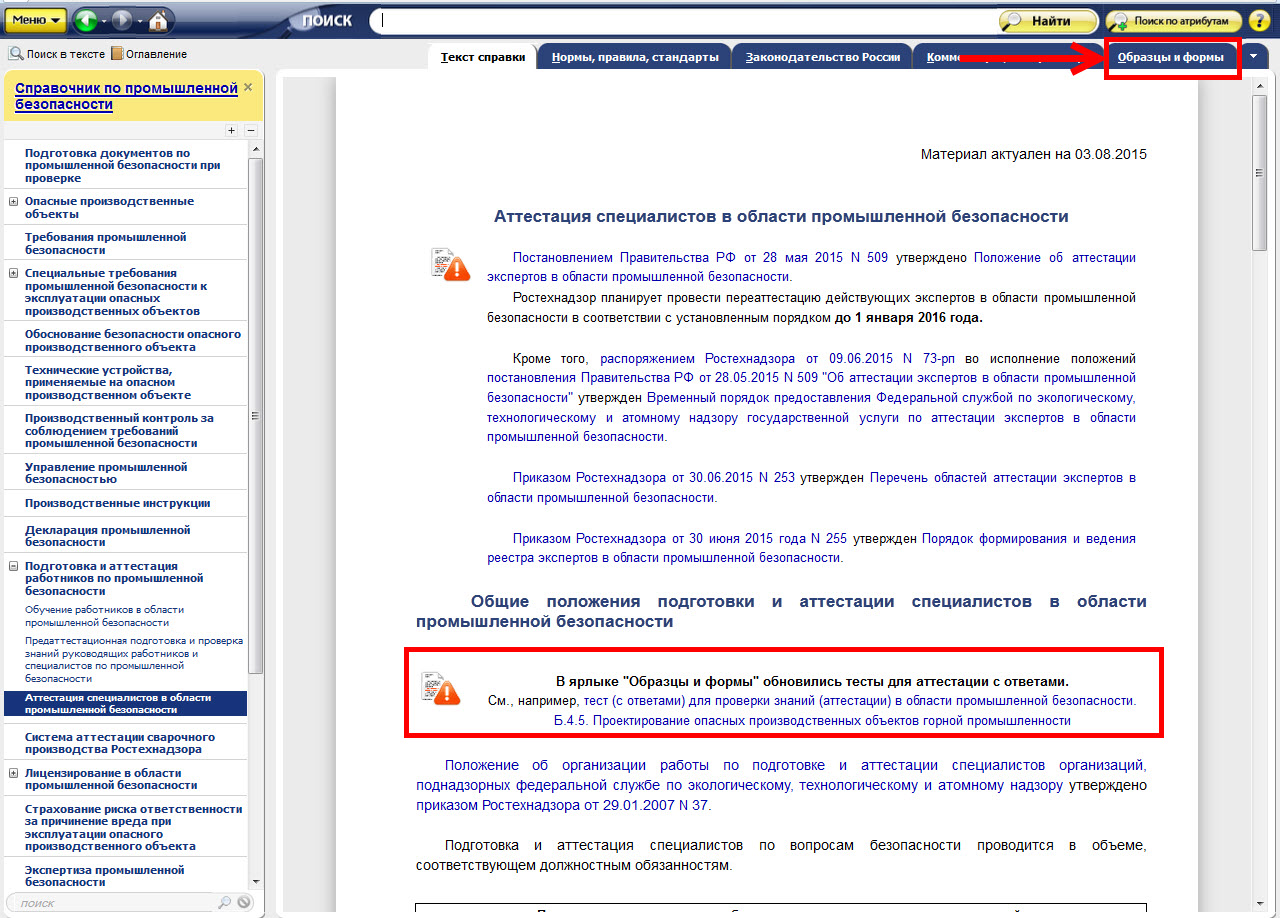1280x918 pixels.
Task: Click the Поиск в тексте magnifier icon
Action: (x=16, y=54)
